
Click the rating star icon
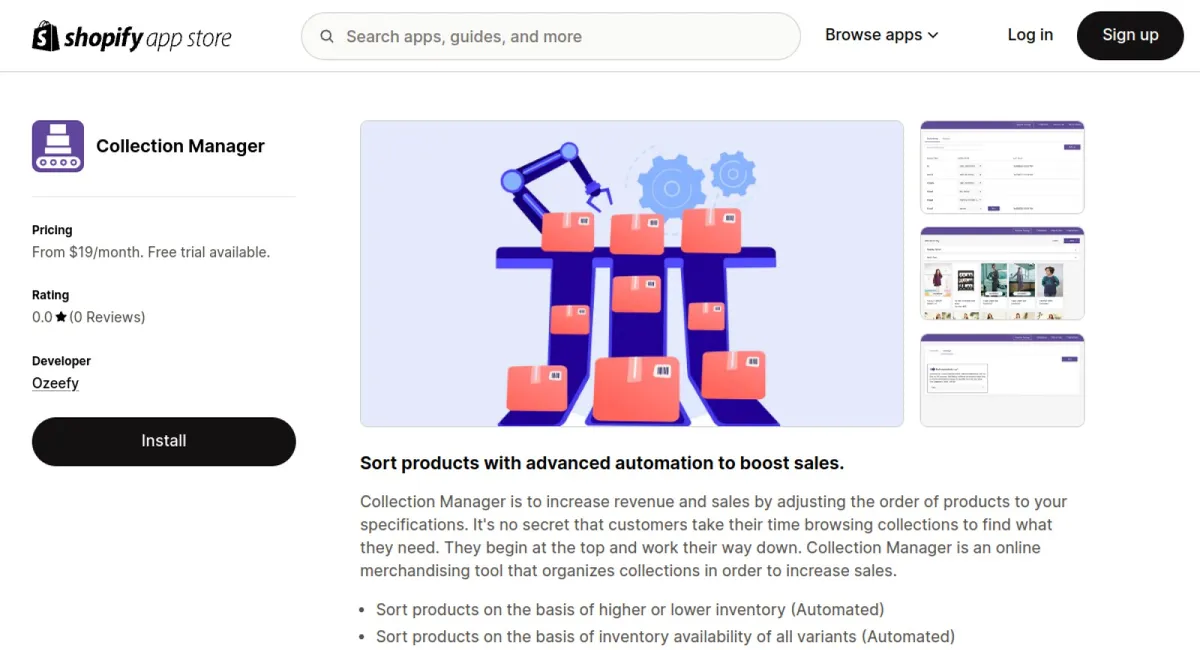61,317
